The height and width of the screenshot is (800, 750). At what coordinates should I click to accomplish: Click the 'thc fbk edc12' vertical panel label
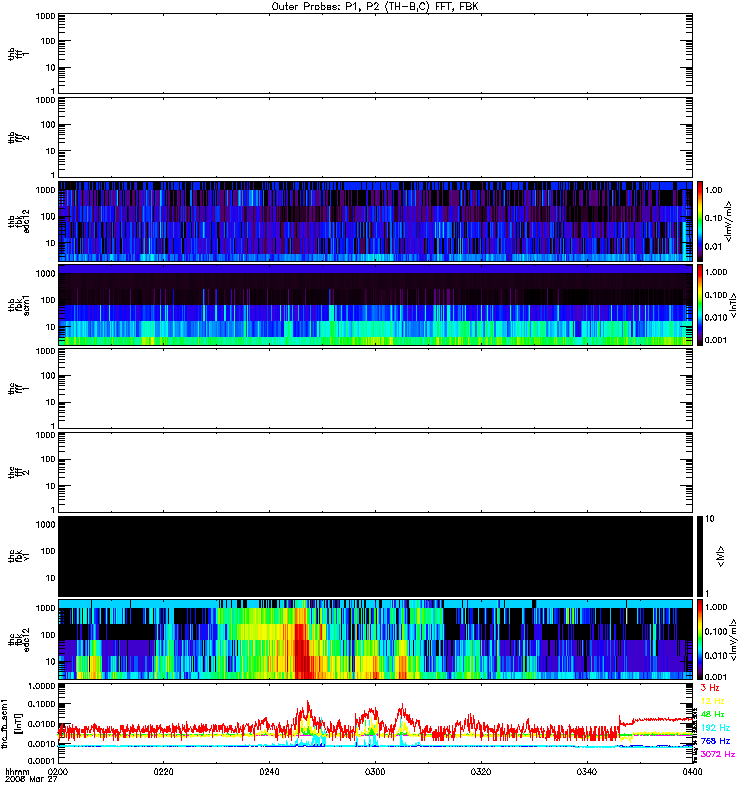coord(19,640)
